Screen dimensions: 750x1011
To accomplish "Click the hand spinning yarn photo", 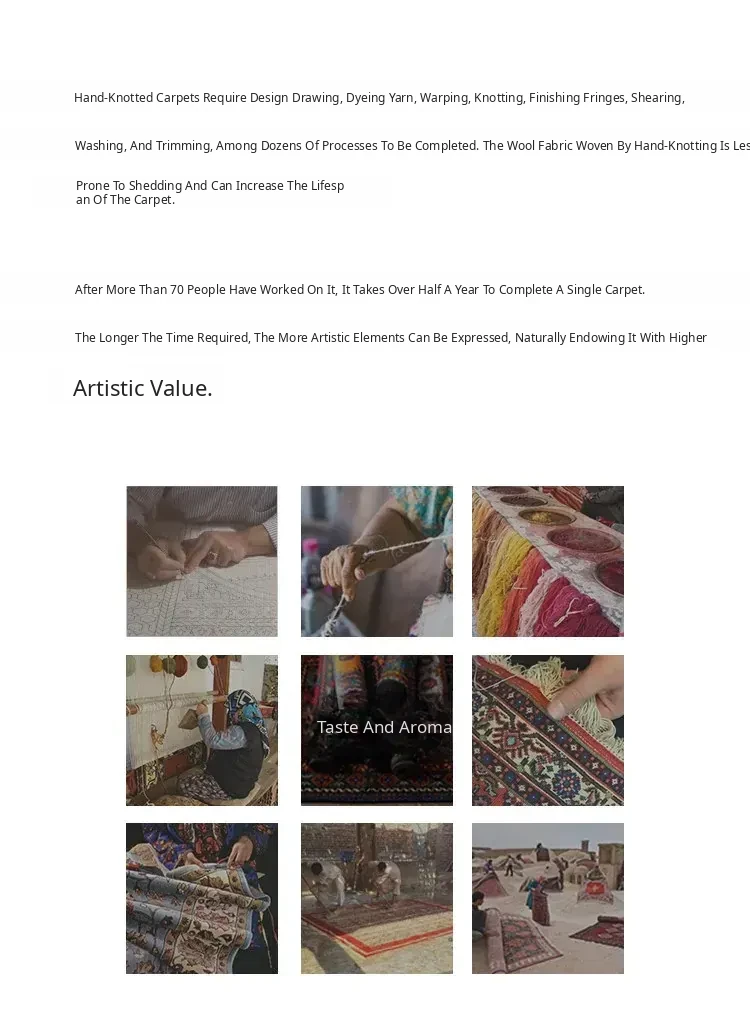I will point(377,561).
